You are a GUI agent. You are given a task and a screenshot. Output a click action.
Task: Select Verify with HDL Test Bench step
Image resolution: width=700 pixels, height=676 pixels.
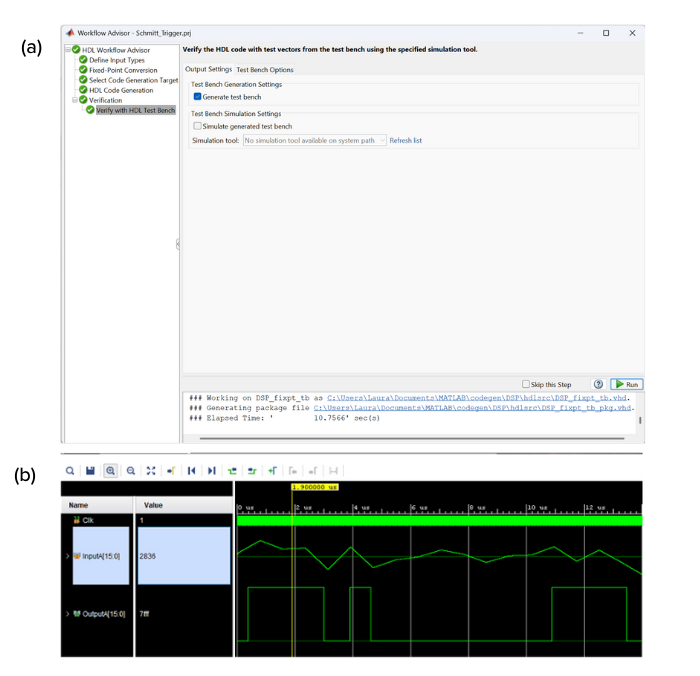[136, 110]
